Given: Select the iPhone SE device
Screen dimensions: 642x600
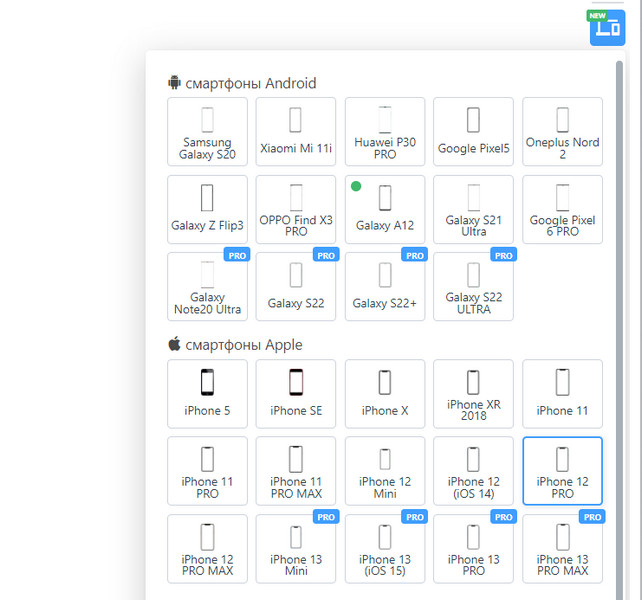Looking at the screenshot, I should coord(296,394).
